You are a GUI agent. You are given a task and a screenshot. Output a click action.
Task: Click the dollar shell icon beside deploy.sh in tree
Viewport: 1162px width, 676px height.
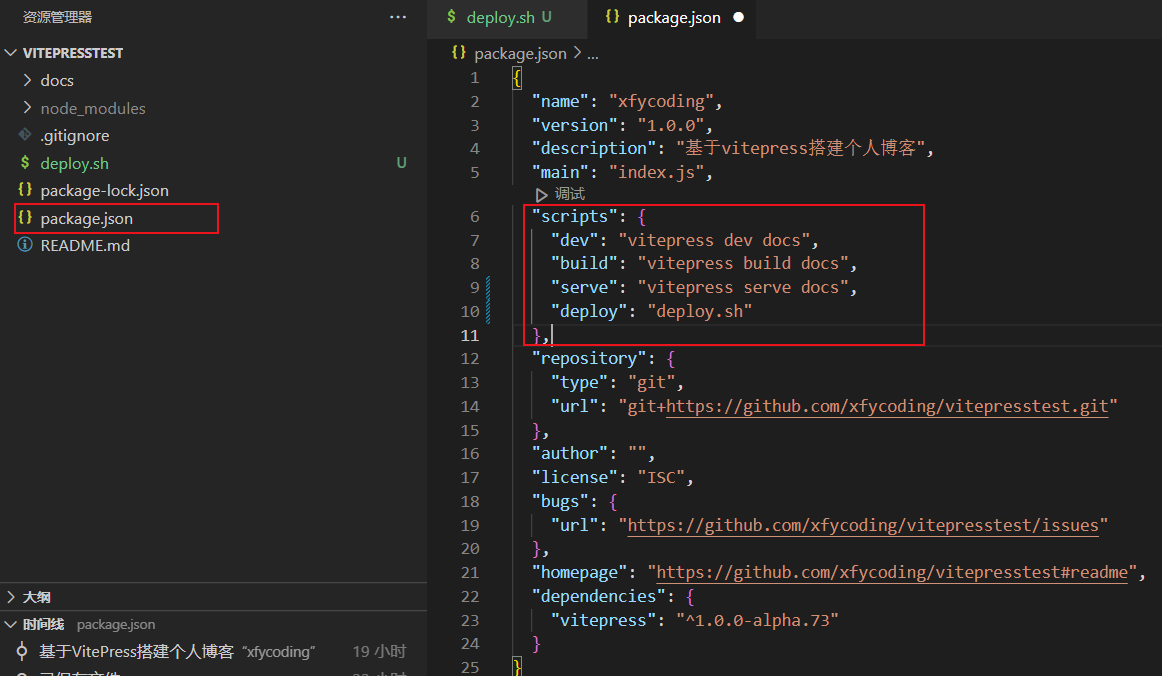[x=25, y=162]
